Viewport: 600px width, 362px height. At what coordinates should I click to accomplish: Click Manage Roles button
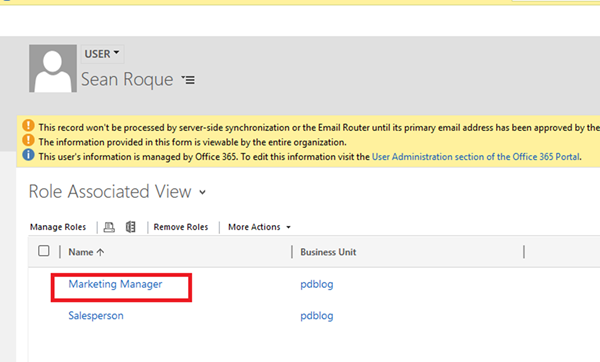point(58,227)
